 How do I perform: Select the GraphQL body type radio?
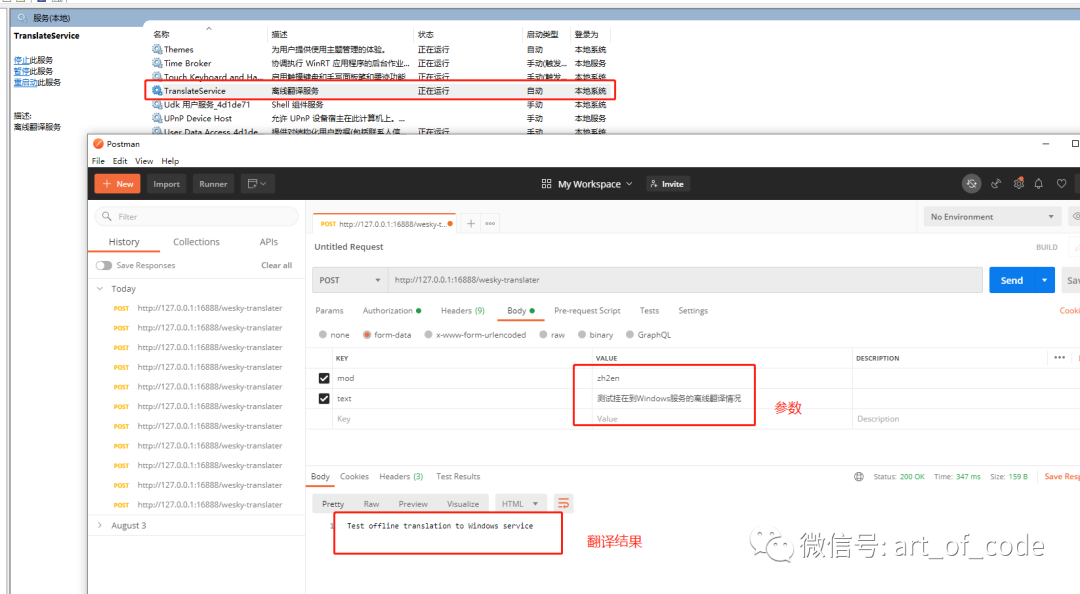630,335
